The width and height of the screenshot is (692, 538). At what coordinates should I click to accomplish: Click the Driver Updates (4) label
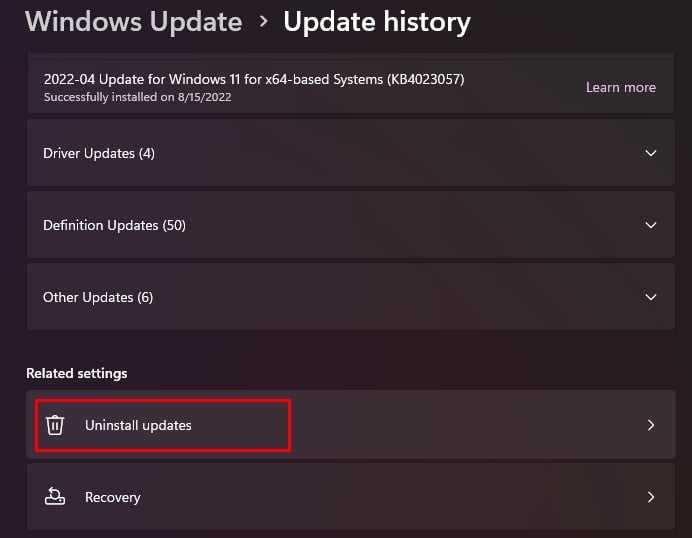(98, 153)
